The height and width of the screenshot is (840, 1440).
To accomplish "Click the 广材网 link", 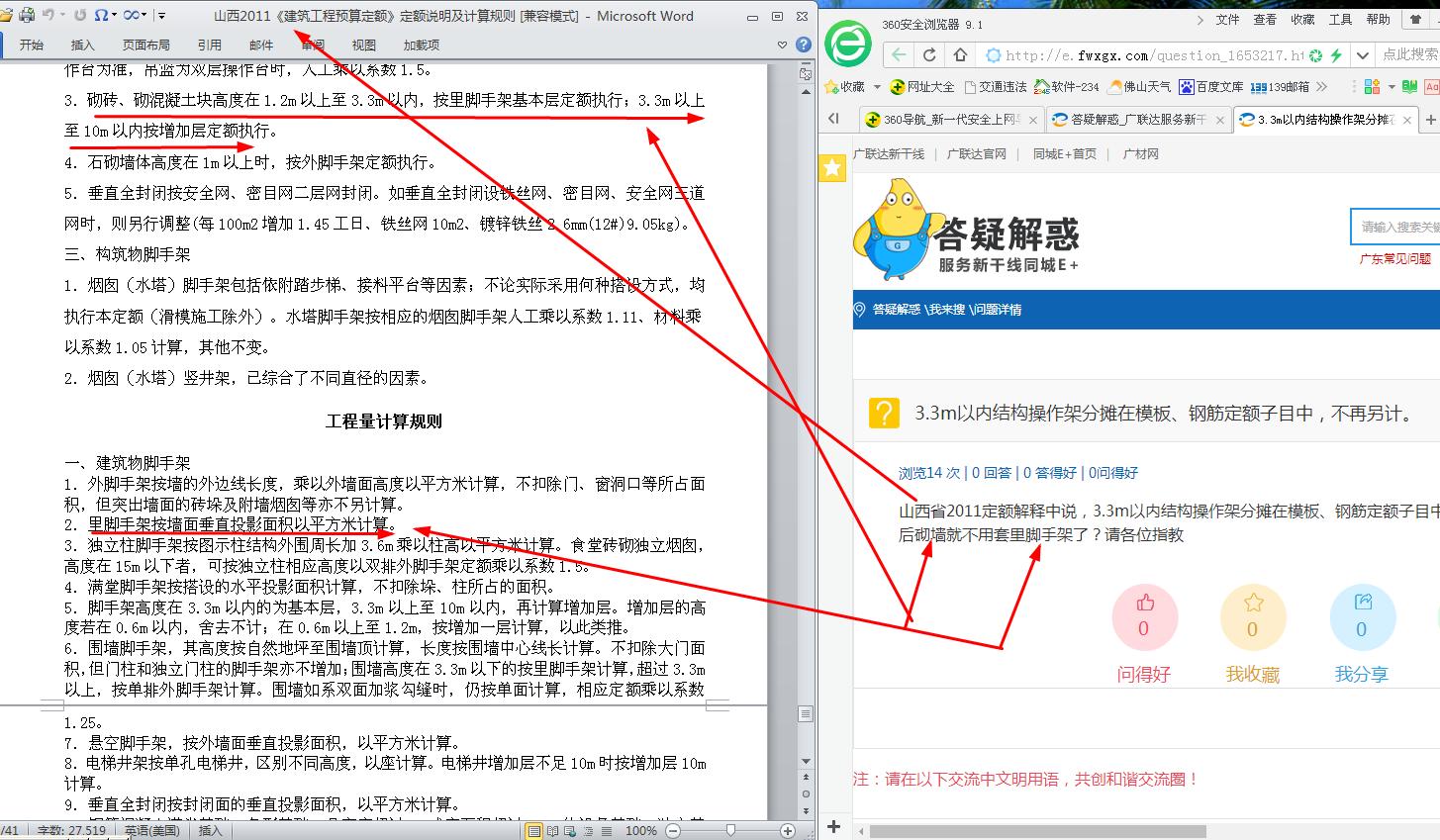I will [x=1140, y=154].
